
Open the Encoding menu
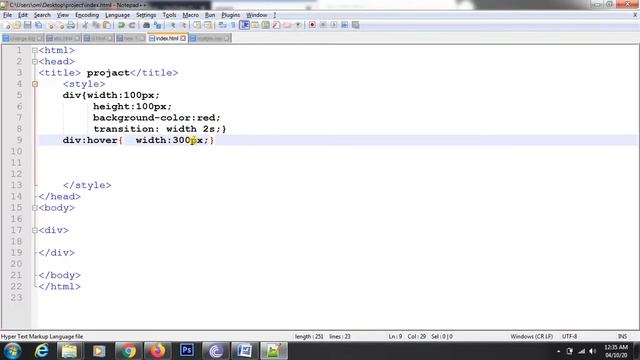click(87, 15)
